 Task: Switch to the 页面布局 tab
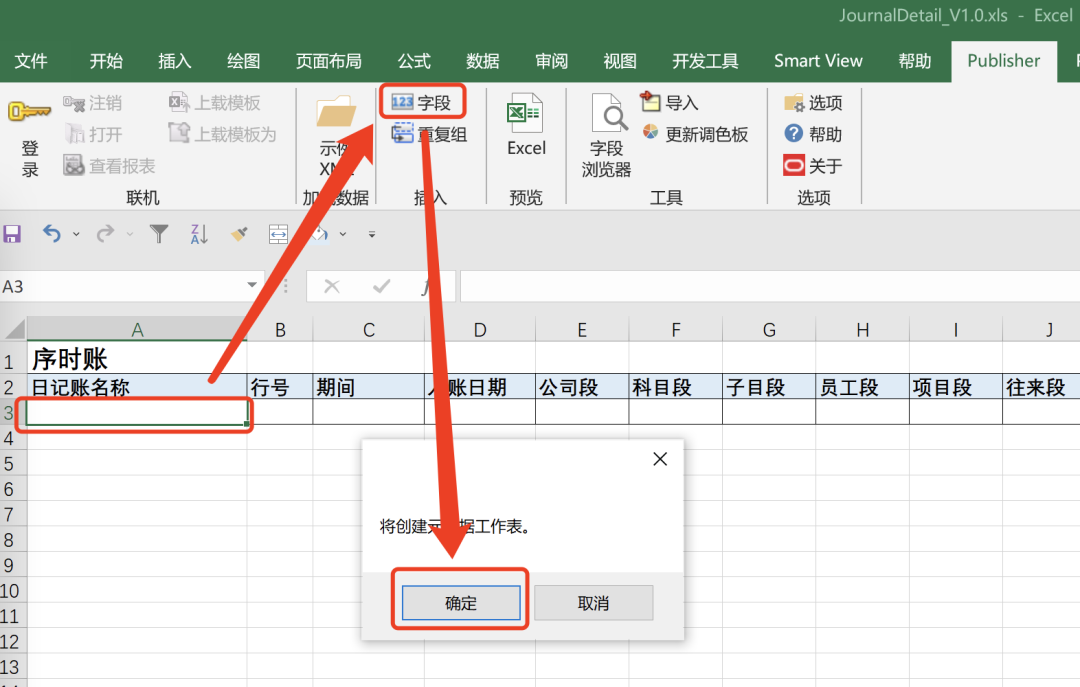pyautogui.click(x=329, y=61)
